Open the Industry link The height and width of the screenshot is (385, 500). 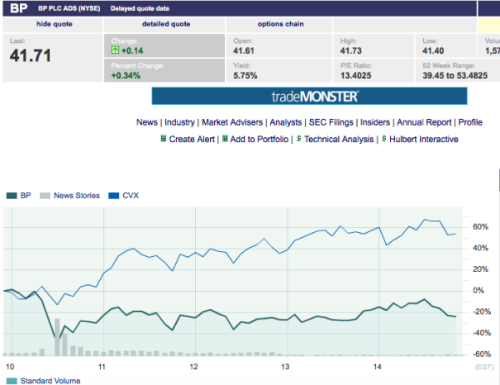pyautogui.click(x=179, y=122)
